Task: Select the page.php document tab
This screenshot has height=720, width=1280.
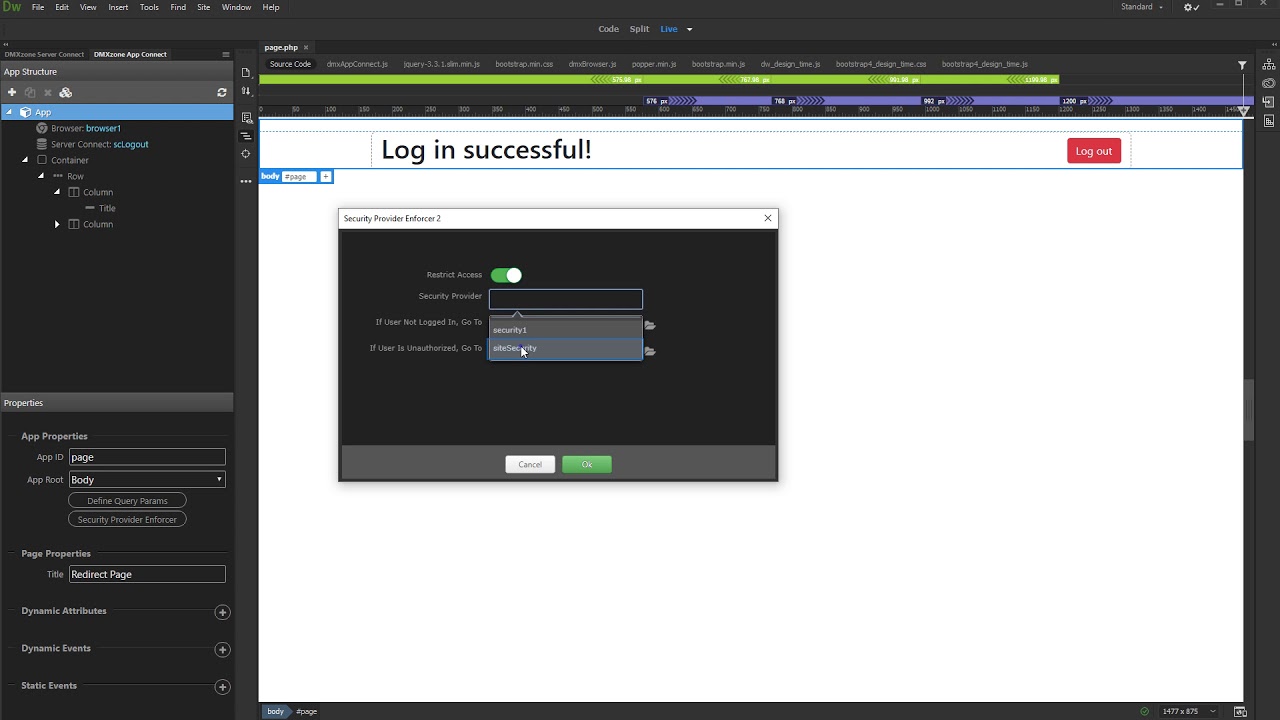Action: click(281, 47)
